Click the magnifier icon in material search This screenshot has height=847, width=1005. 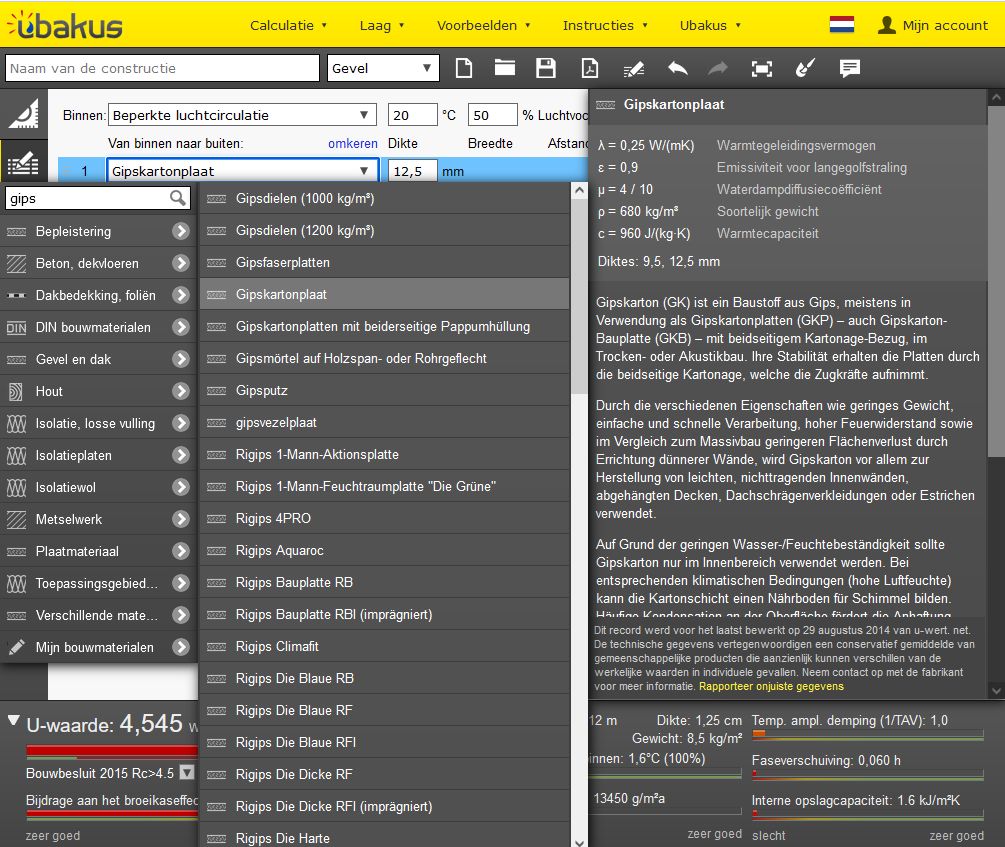[x=178, y=198]
